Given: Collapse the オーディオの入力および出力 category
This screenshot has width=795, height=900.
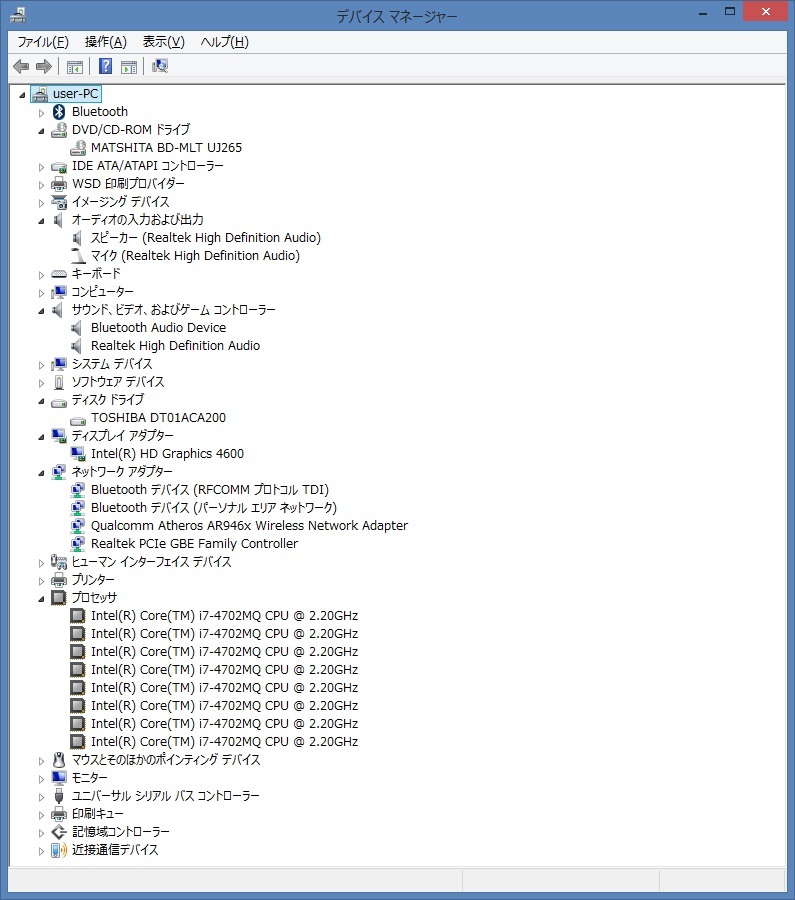Looking at the screenshot, I should (x=41, y=221).
